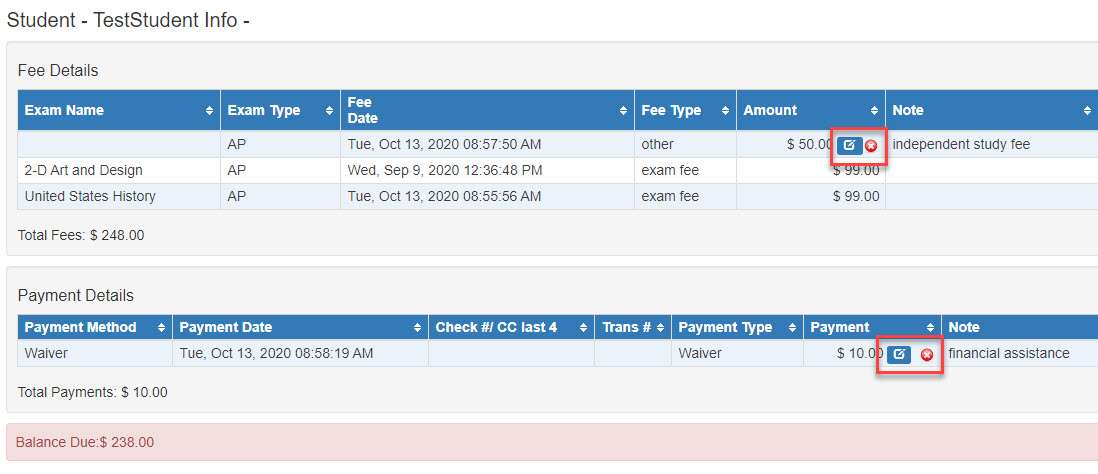Screen dimensions: 1098x474
Task: Edit the Waiver payment entry
Action: click(x=899, y=354)
